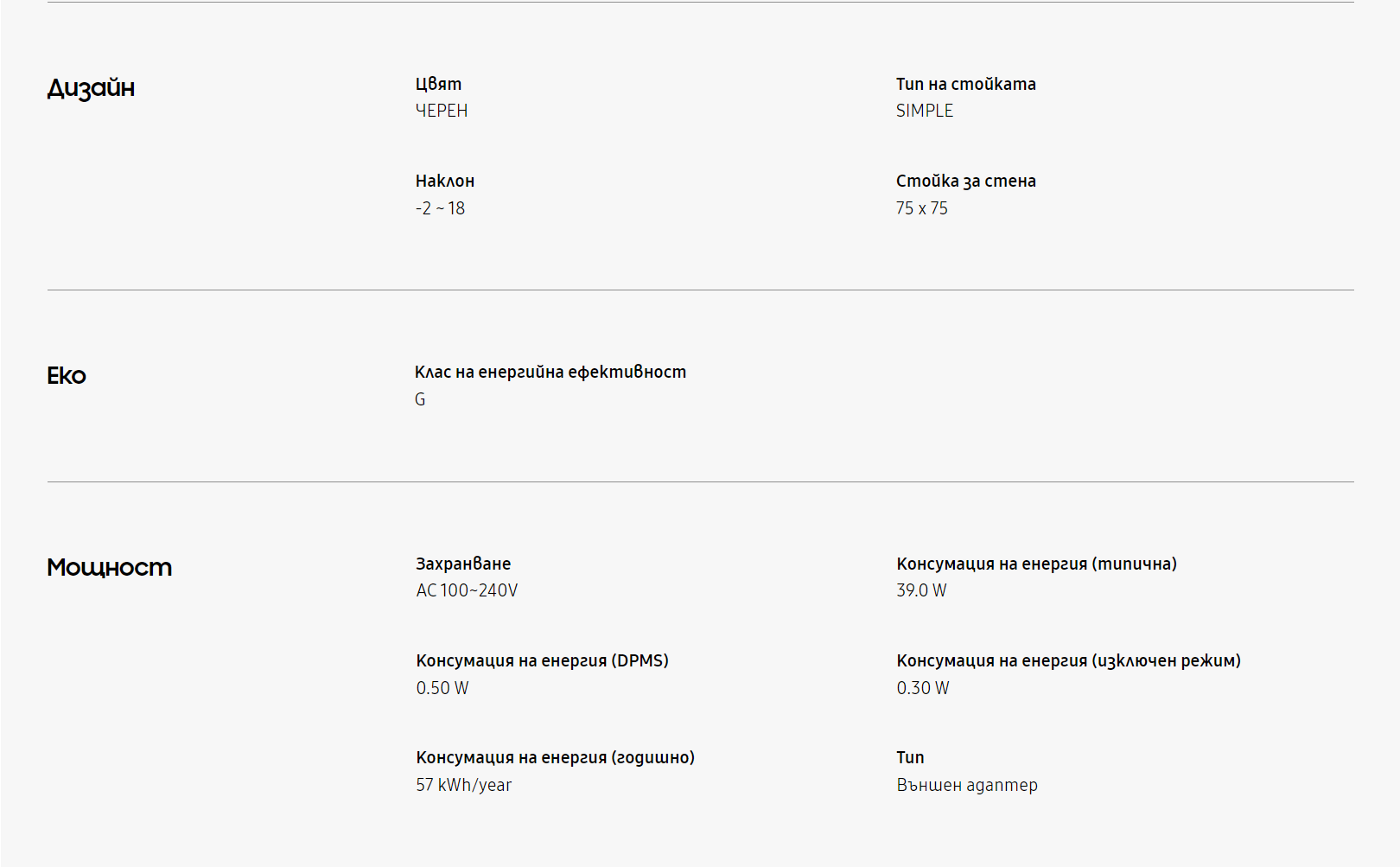Click the Консумация на енергия (DPMS) label

[x=543, y=660]
